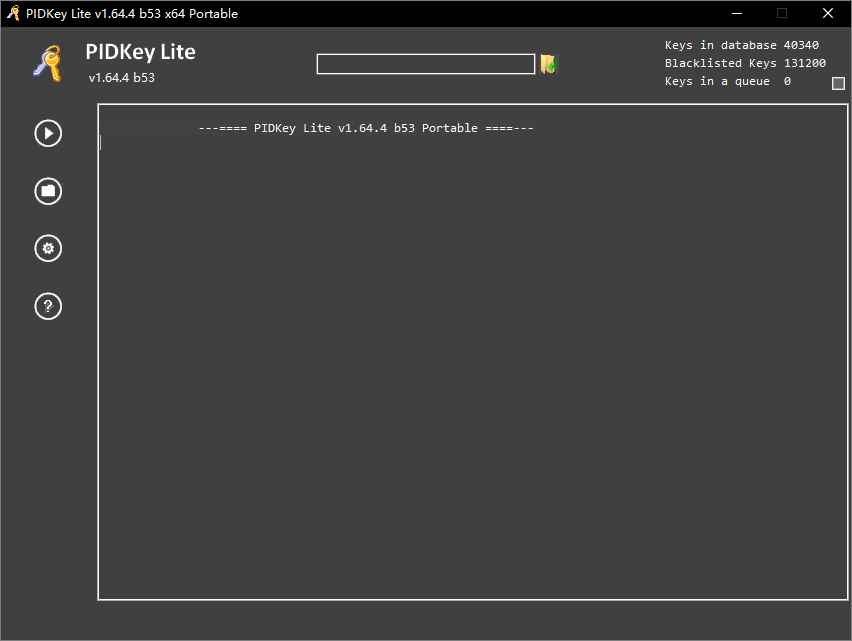Open settings with the gear icon

47,248
